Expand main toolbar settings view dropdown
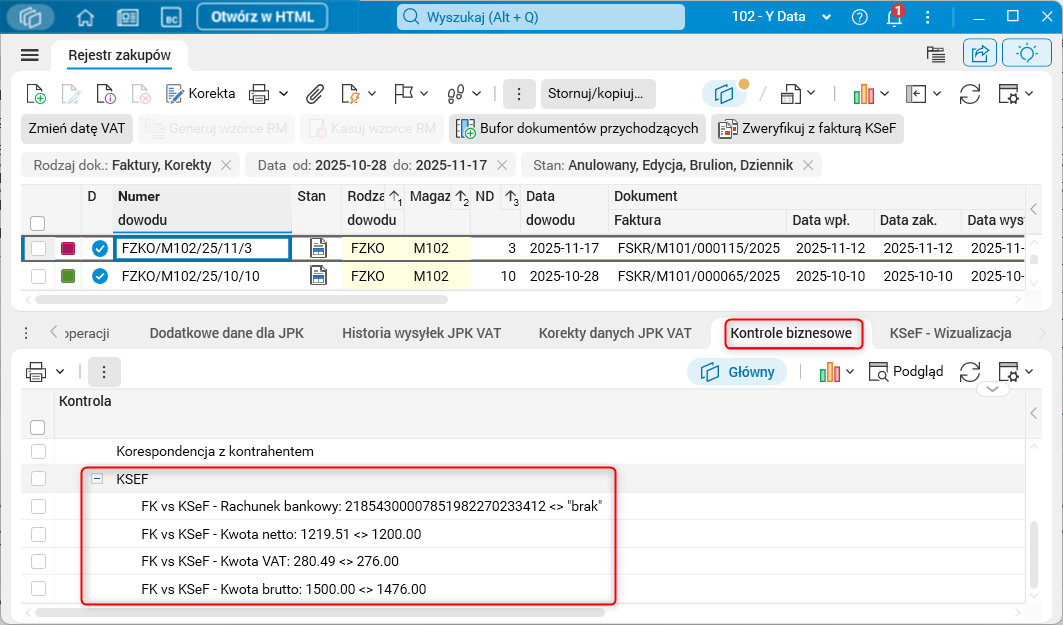This screenshot has width=1063, height=625. (x=1029, y=94)
